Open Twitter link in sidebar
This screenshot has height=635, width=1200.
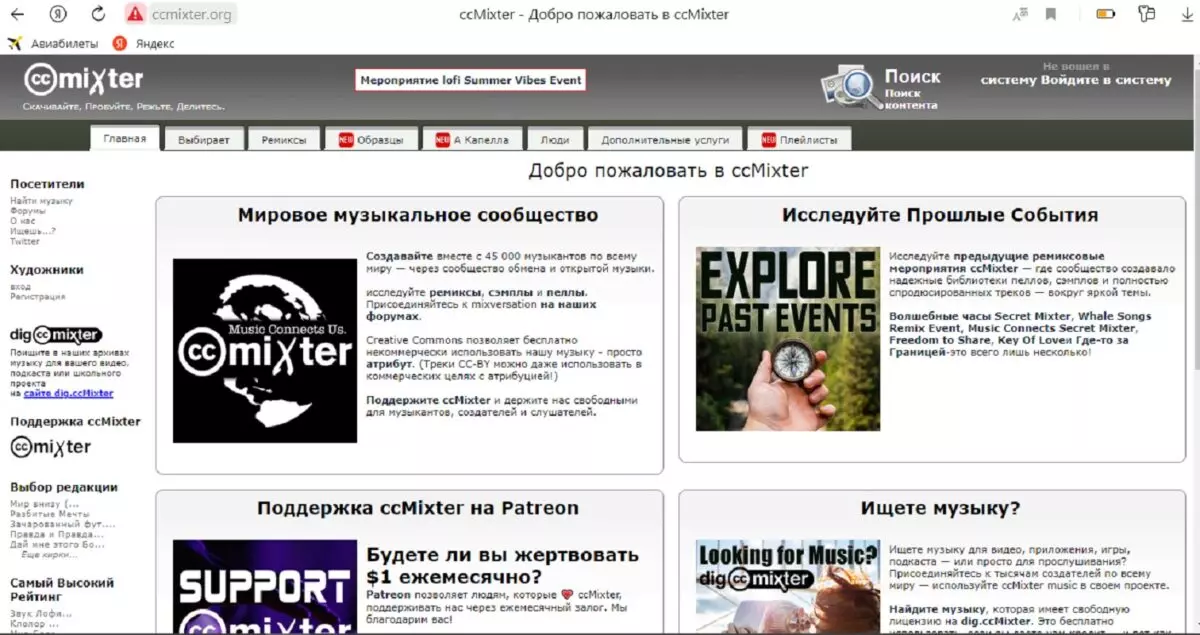(x=25, y=241)
